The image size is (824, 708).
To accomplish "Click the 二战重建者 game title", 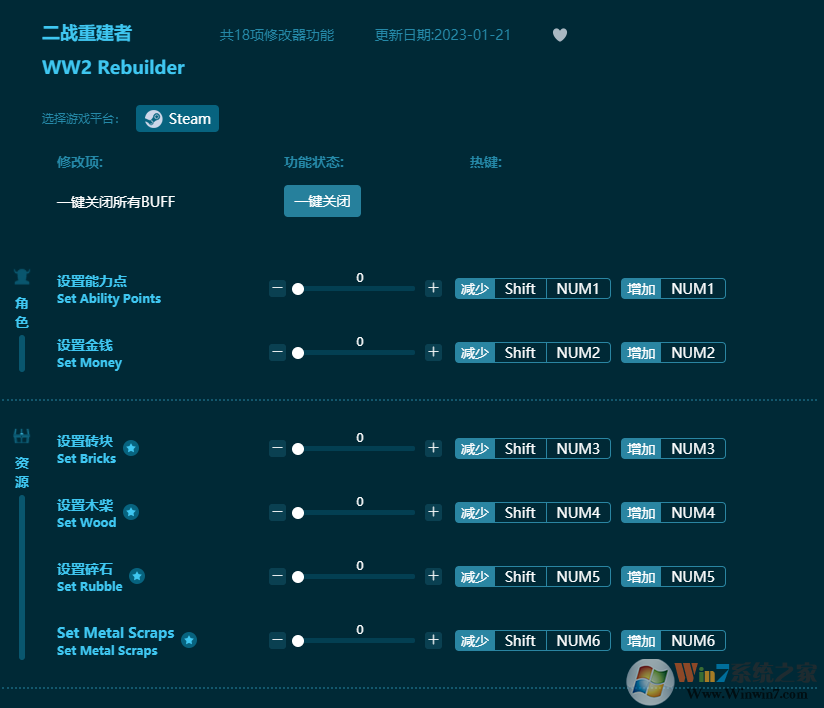I will 87,33.
